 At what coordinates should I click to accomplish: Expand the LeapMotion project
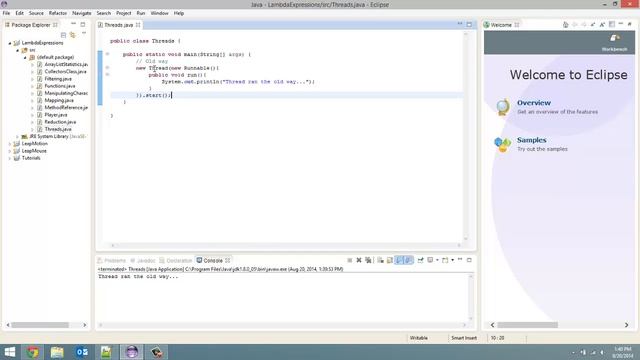click(10, 144)
